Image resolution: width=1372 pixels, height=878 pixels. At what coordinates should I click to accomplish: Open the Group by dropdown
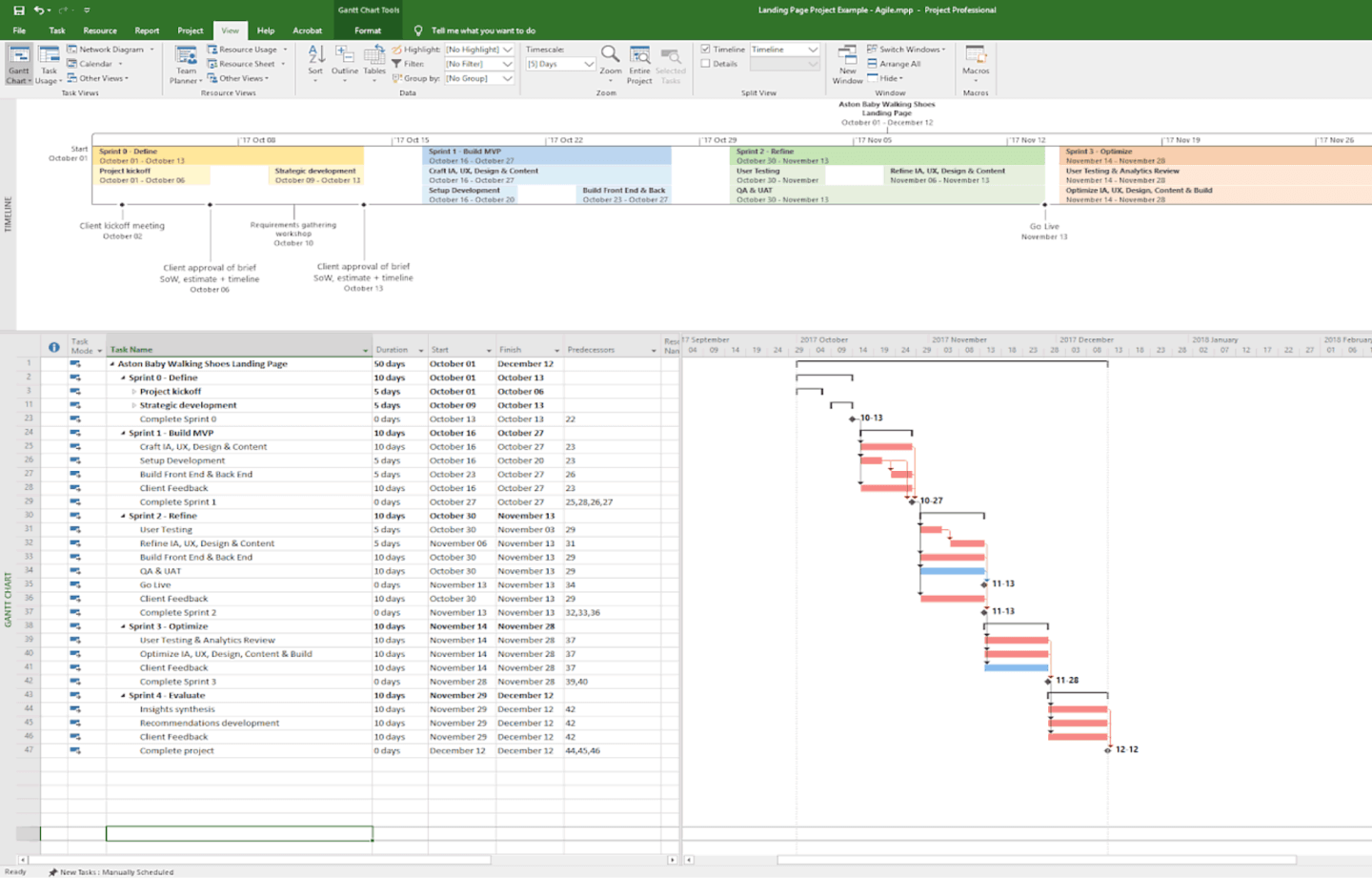point(508,78)
